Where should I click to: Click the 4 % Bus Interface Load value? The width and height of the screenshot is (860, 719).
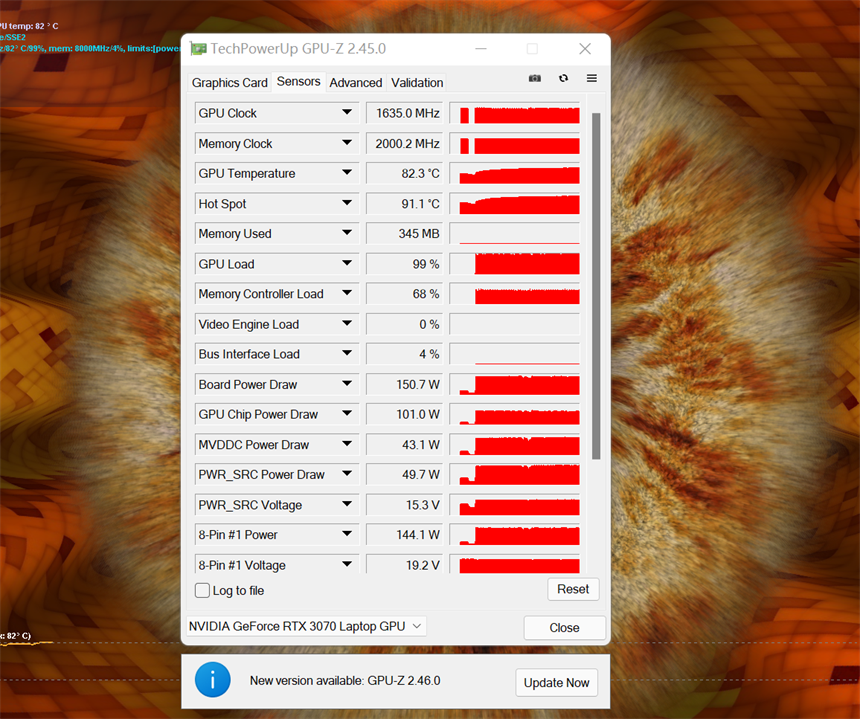click(x=405, y=354)
